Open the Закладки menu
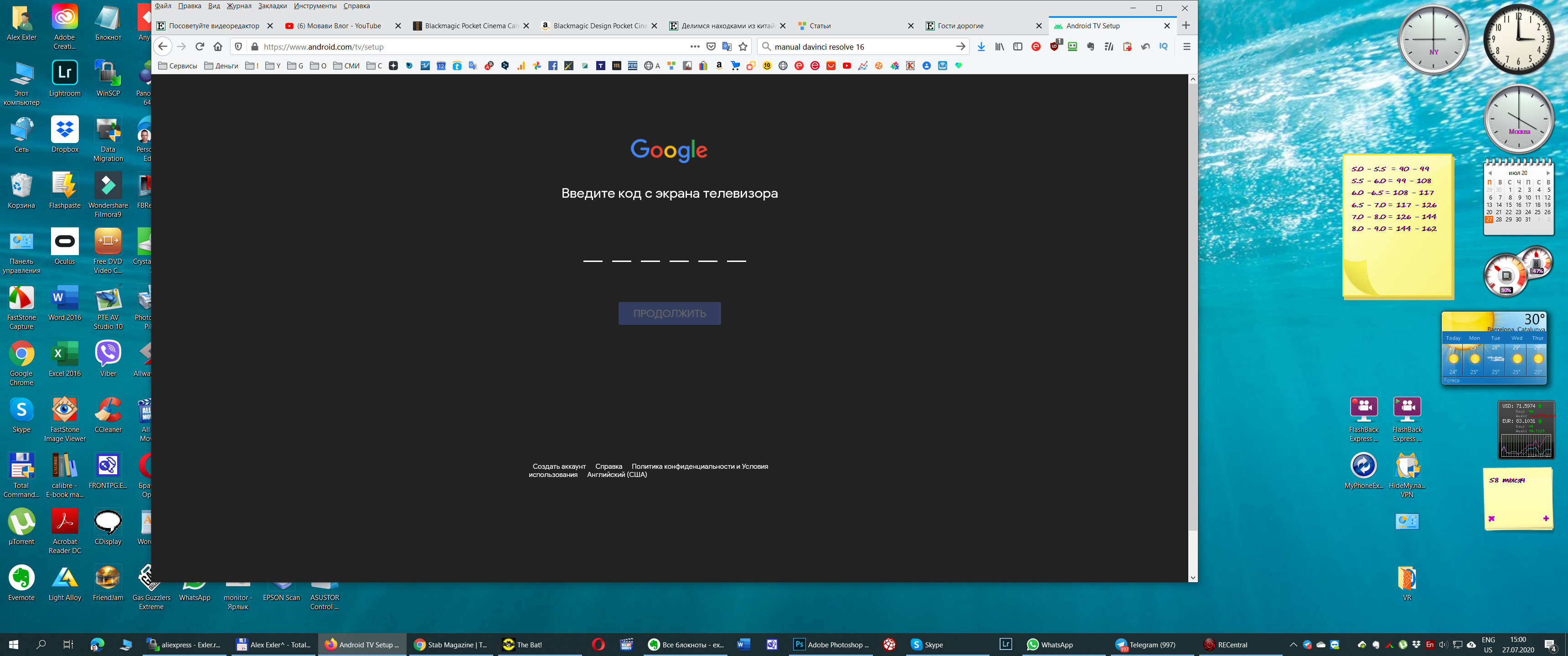 (x=272, y=6)
